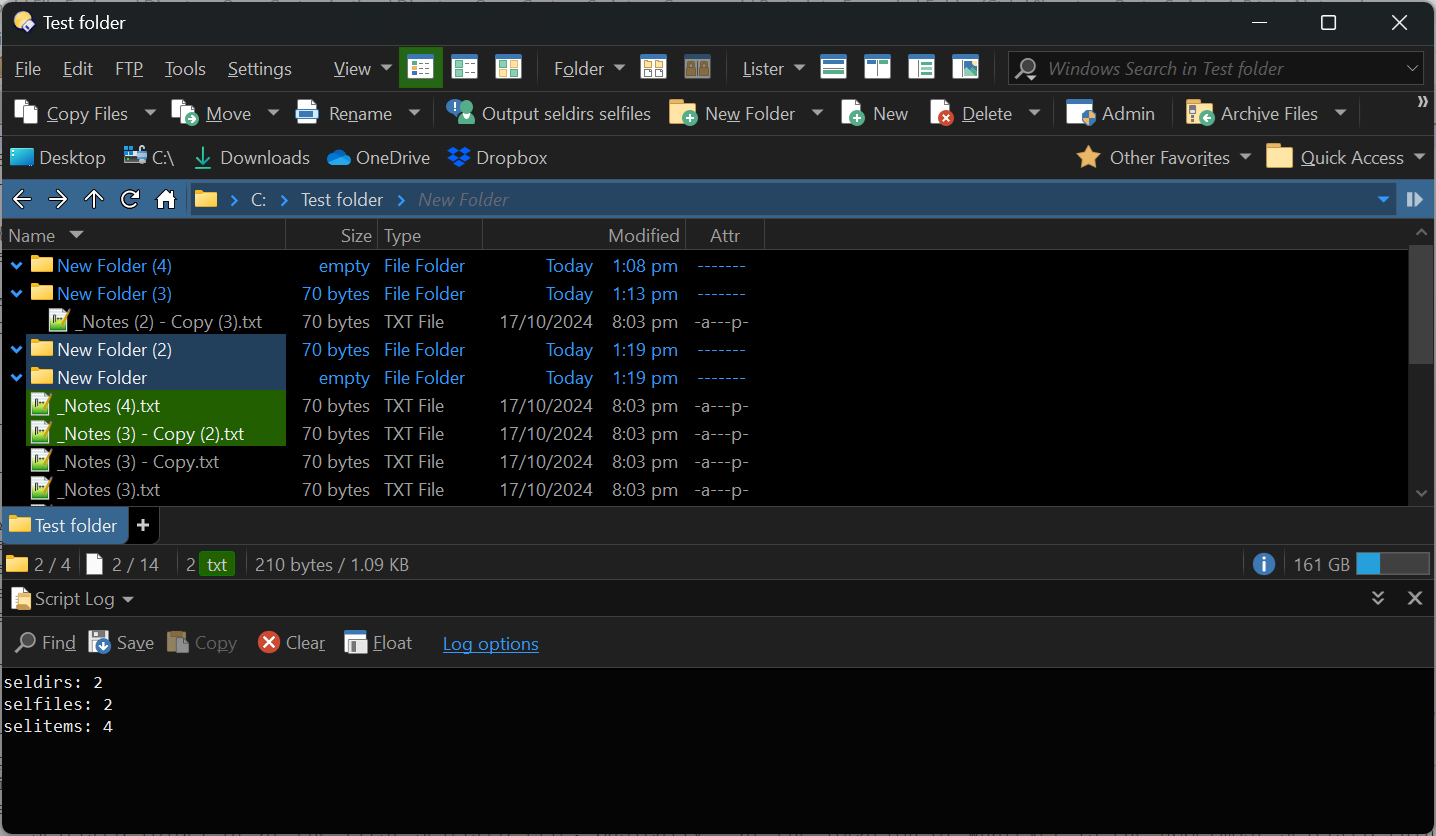Open the Copy Files dropdown arrow
Image resolution: width=1436 pixels, height=836 pixels.
(150, 113)
